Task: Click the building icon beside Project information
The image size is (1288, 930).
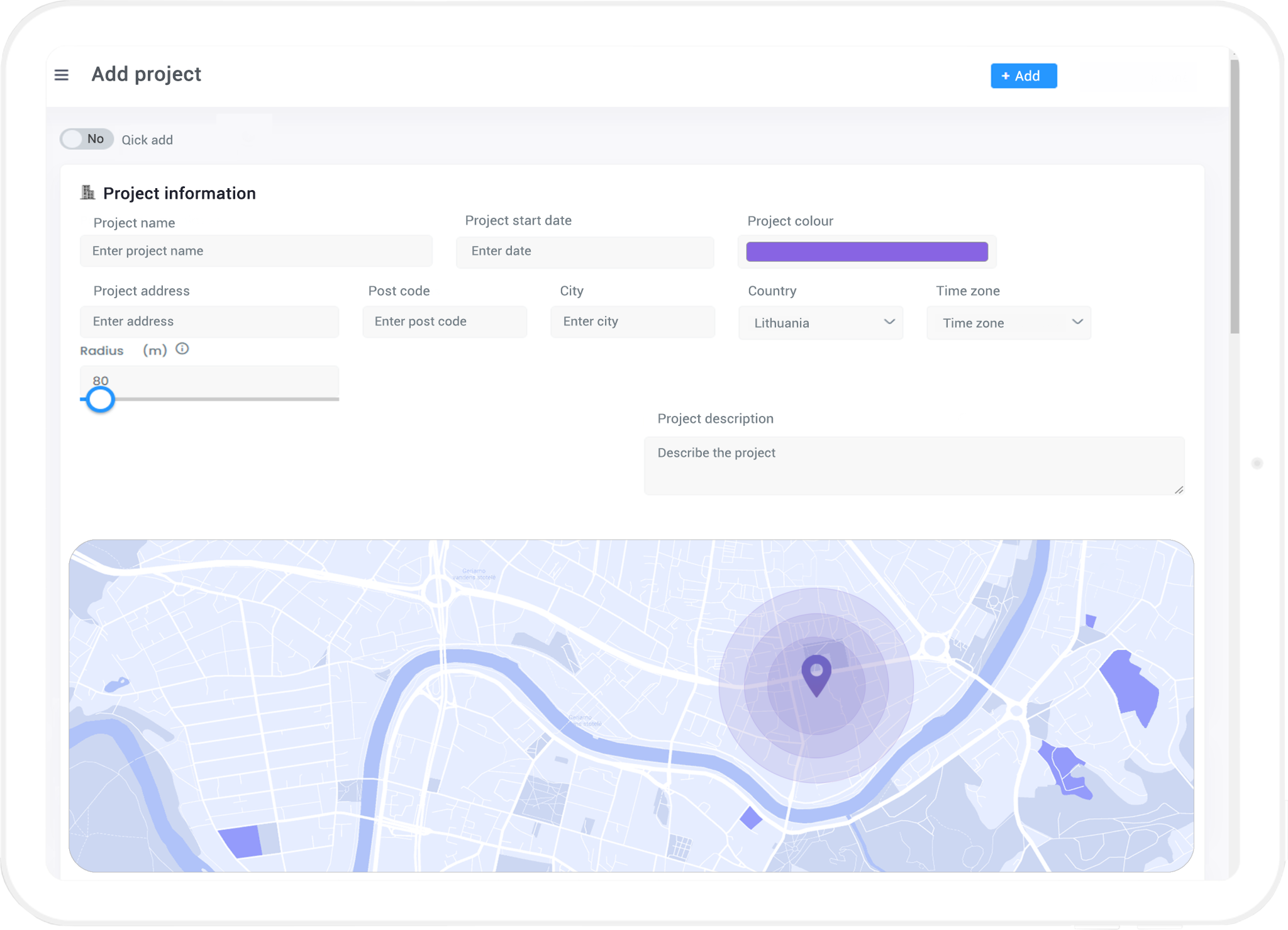Action: (x=87, y=193)
